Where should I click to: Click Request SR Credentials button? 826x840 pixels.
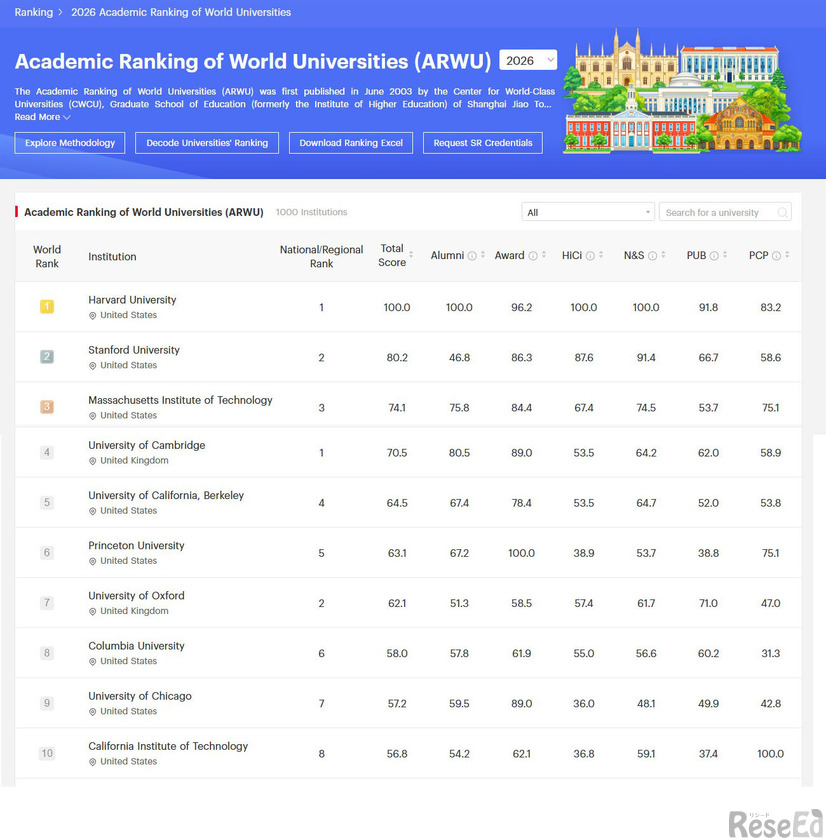coord(483,142)
